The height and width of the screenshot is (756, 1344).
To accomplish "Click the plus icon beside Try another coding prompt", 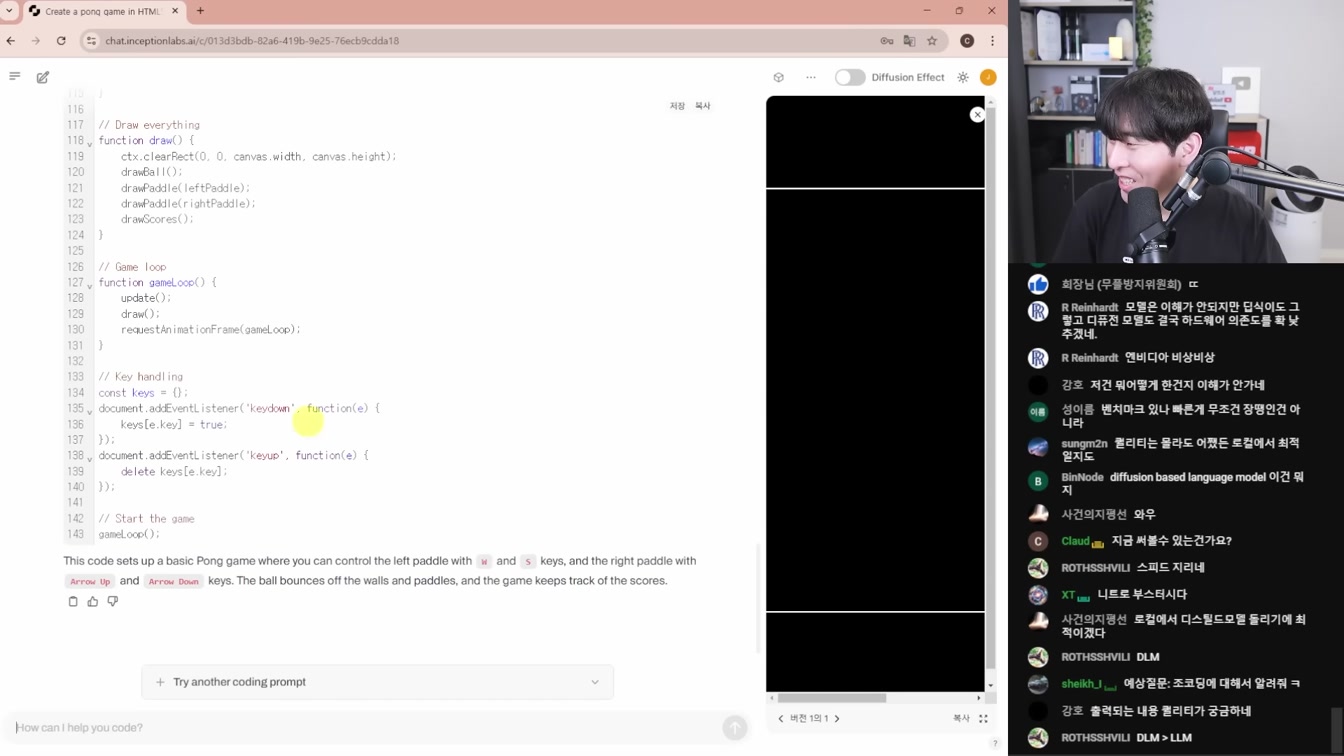I will pos(160,682).
